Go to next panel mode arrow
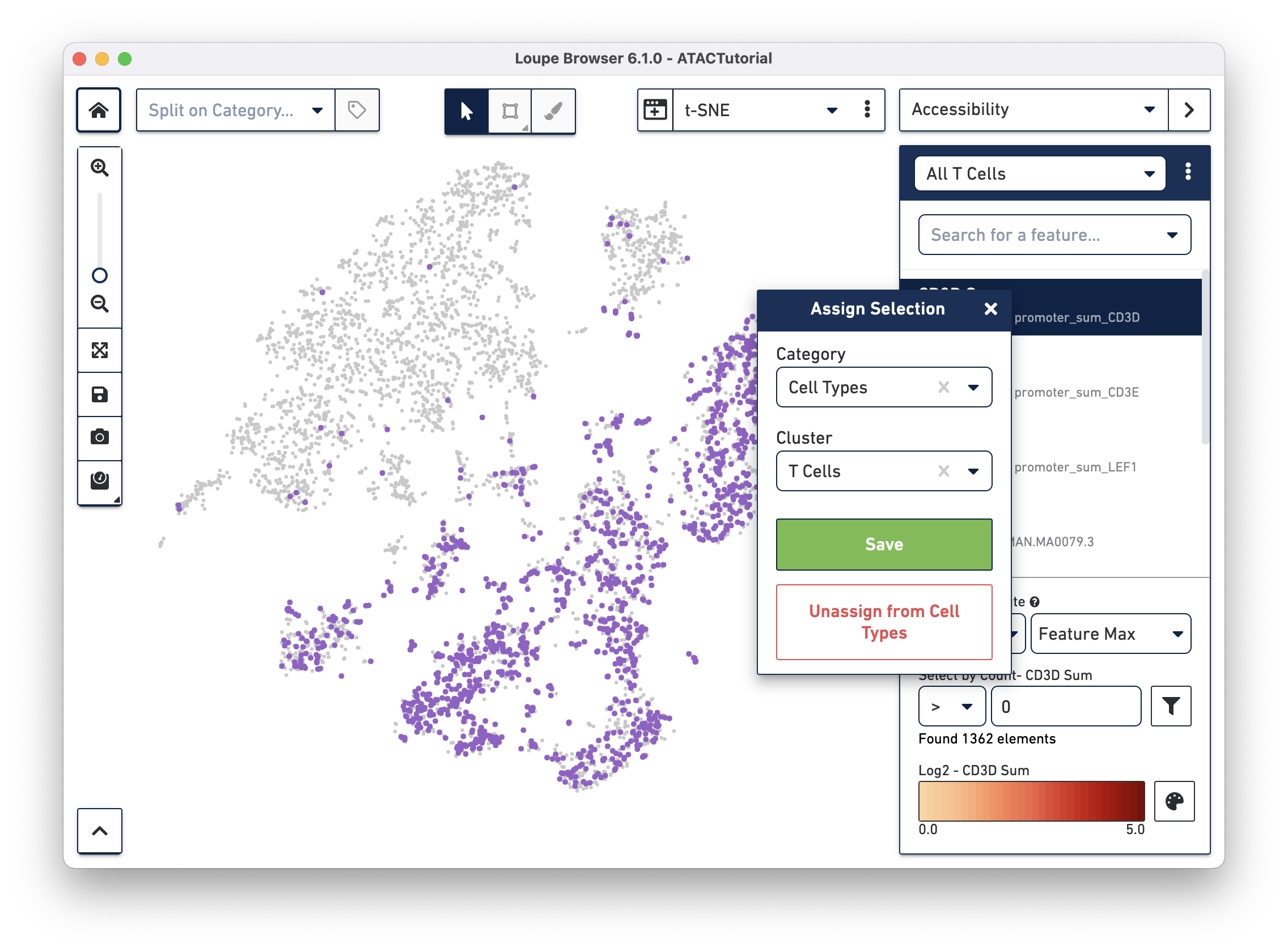This screenshot has width=1288, height=952. tap(1189, 110)
